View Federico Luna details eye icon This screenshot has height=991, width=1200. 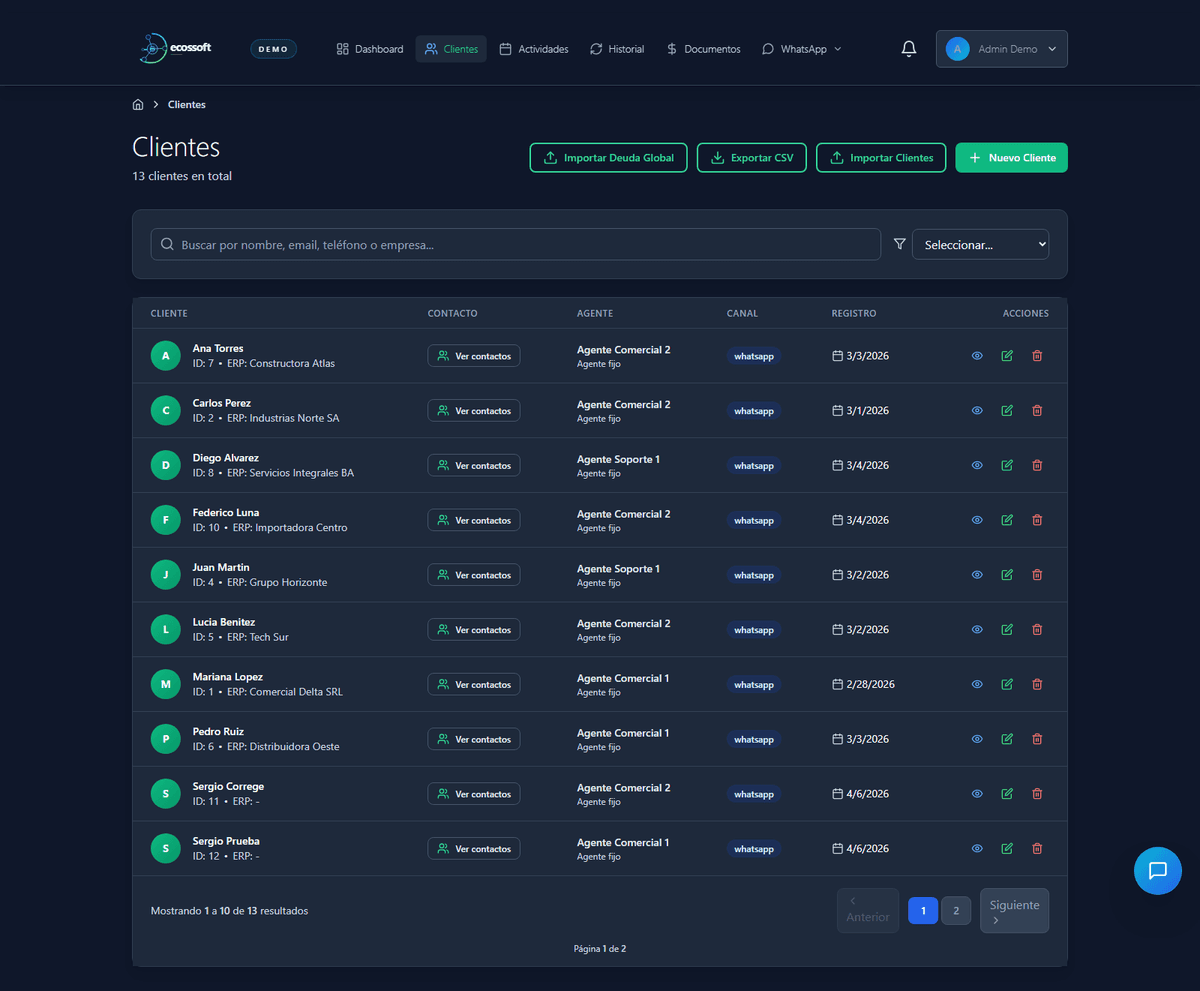click(x=977, y=520)
